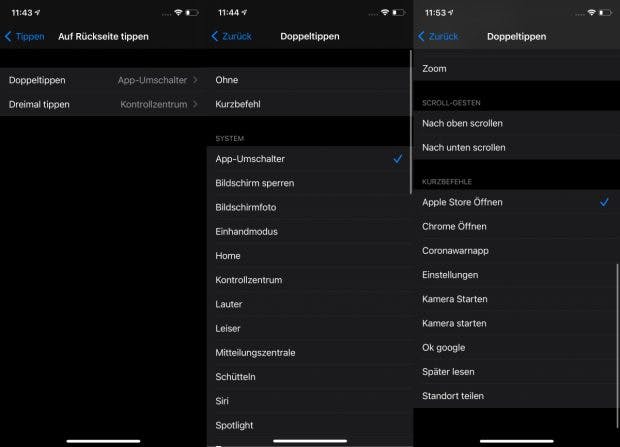
Task: Select Kontrollzentrum in the middle list
Action: point(310,280)
